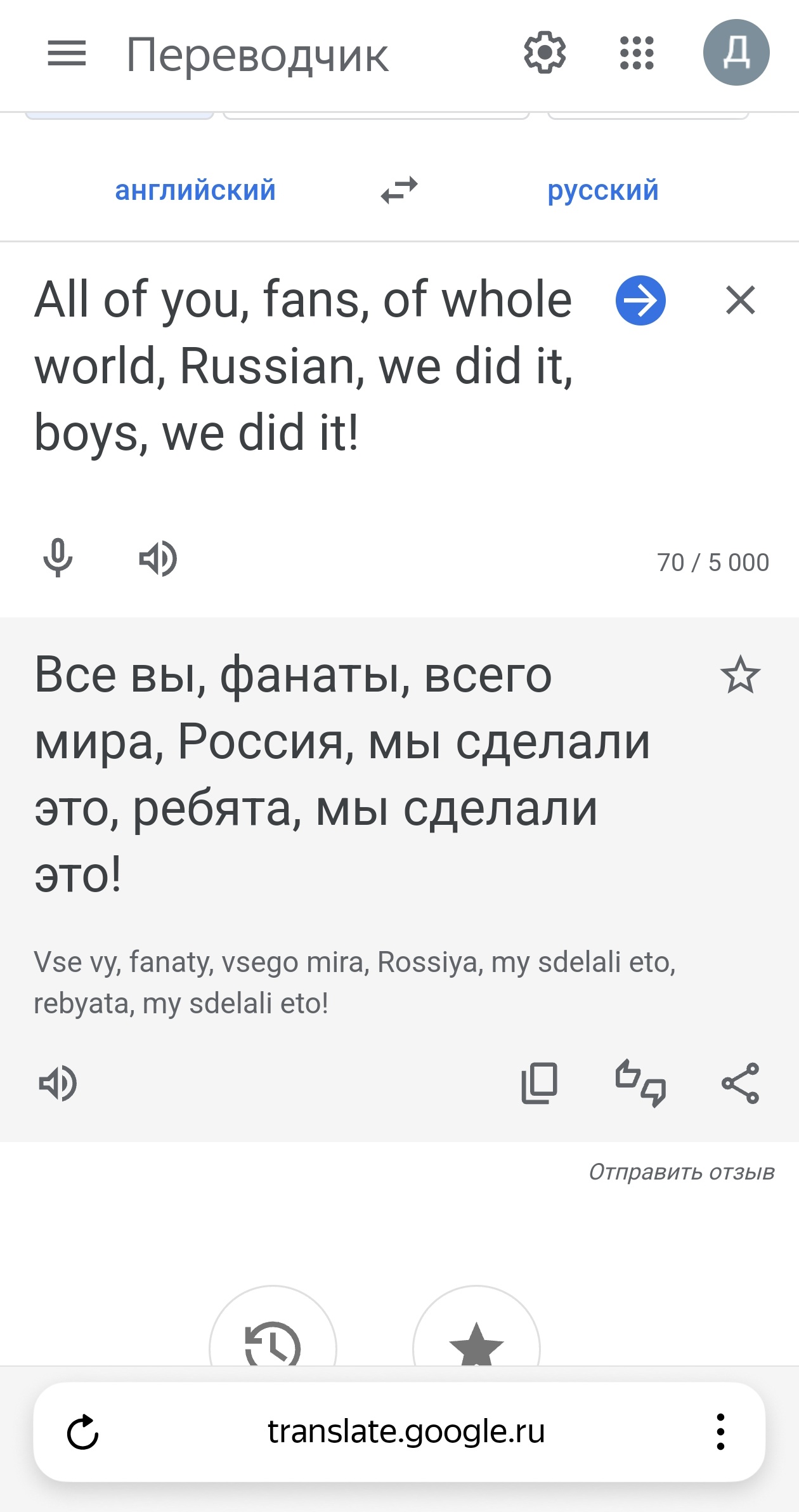Start voice input with microphone
This screenshot has height=1512, width=799.
coord(58,558)
